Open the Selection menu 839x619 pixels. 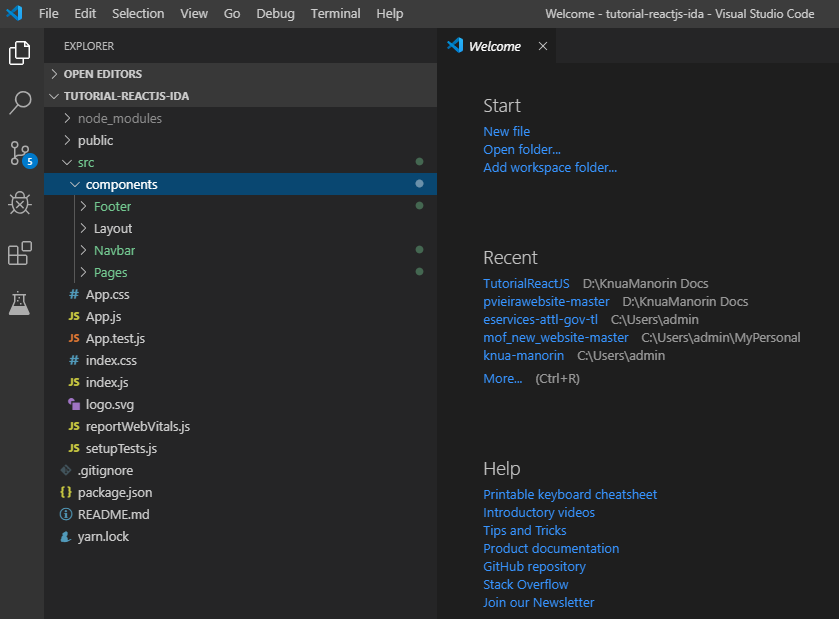coord(138,13)
